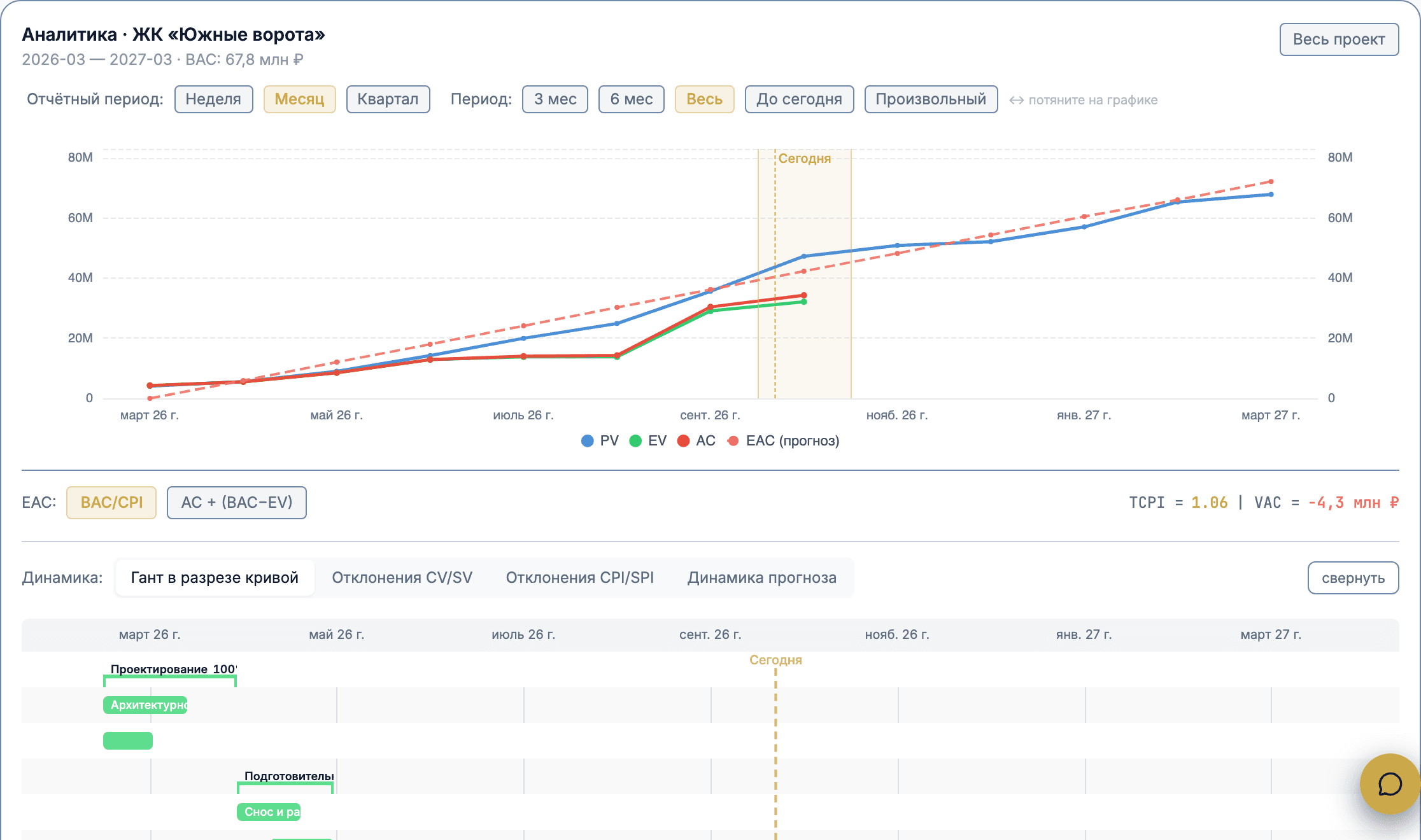Set period to Весь
Image resolution: width=1421 pixels, height=840 pixels.
pos(704,99)
